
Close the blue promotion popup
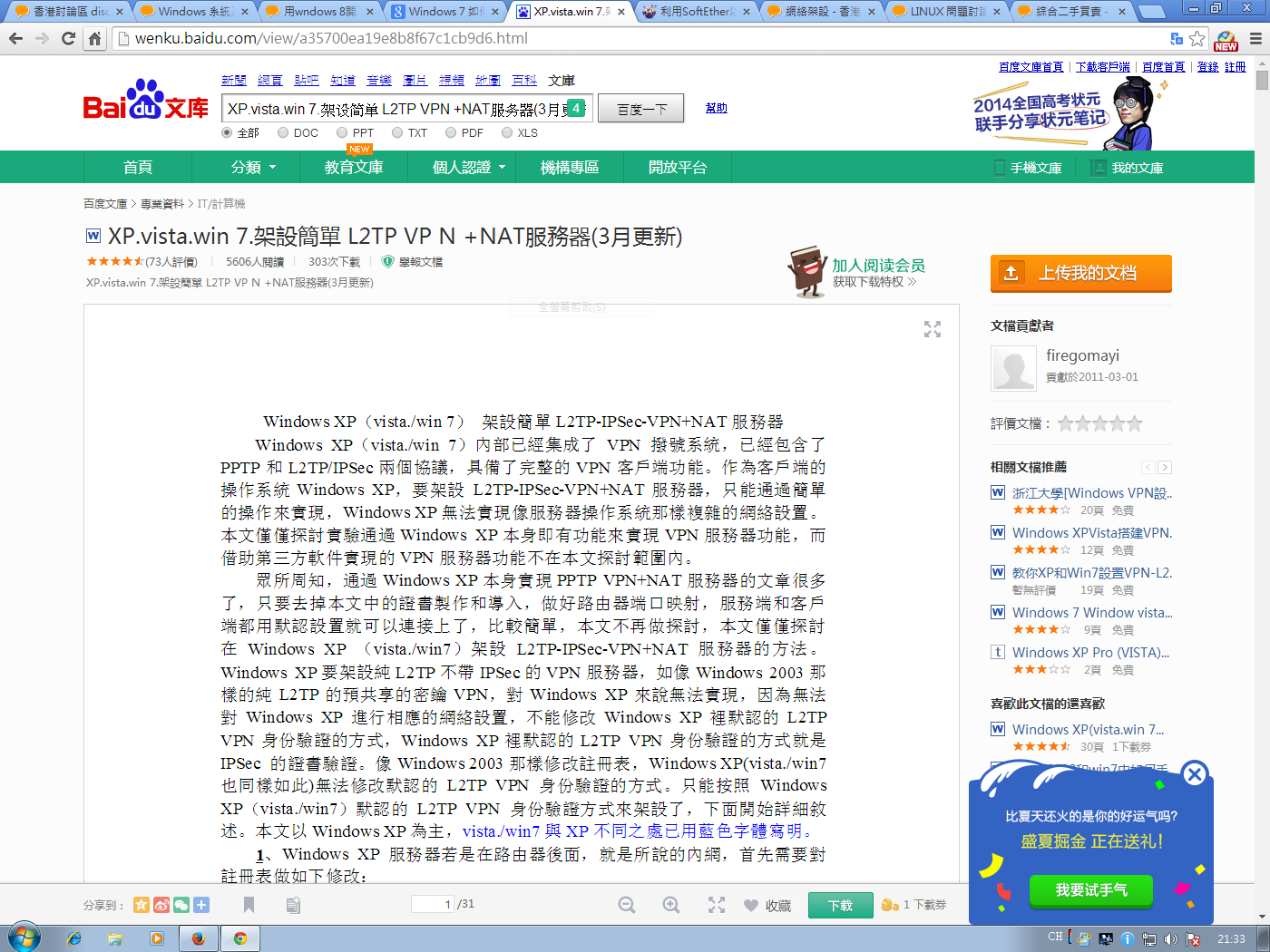click(1195, 774)
